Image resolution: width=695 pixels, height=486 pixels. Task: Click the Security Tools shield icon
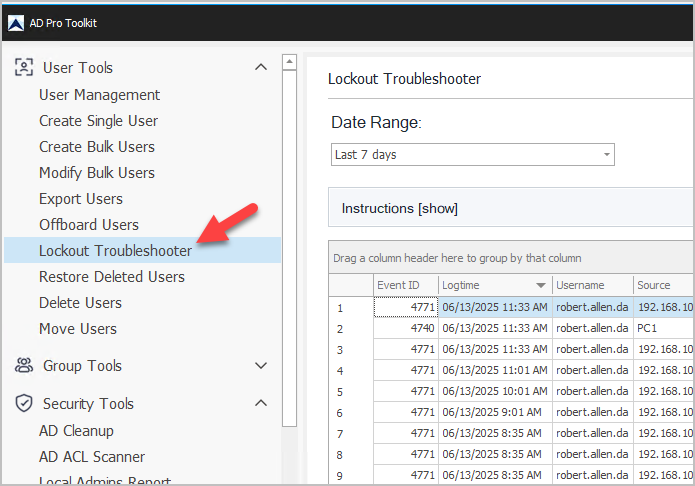24,404
